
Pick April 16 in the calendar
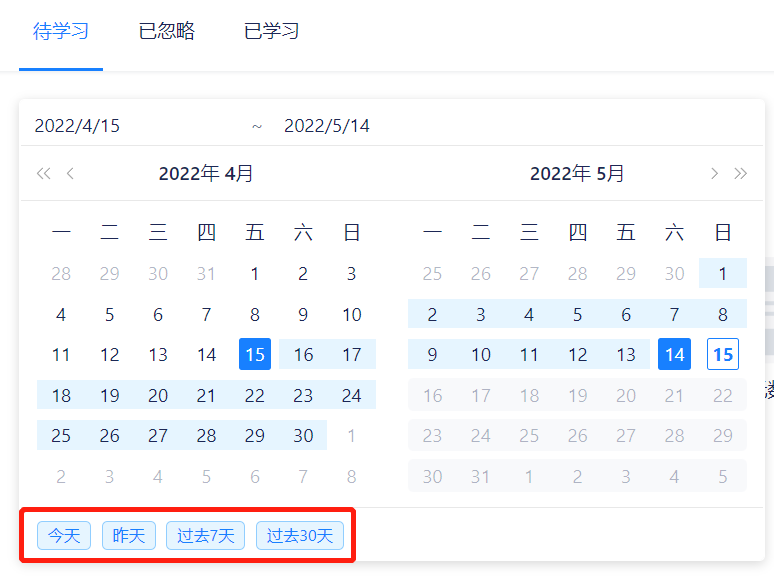coord(303,354)
